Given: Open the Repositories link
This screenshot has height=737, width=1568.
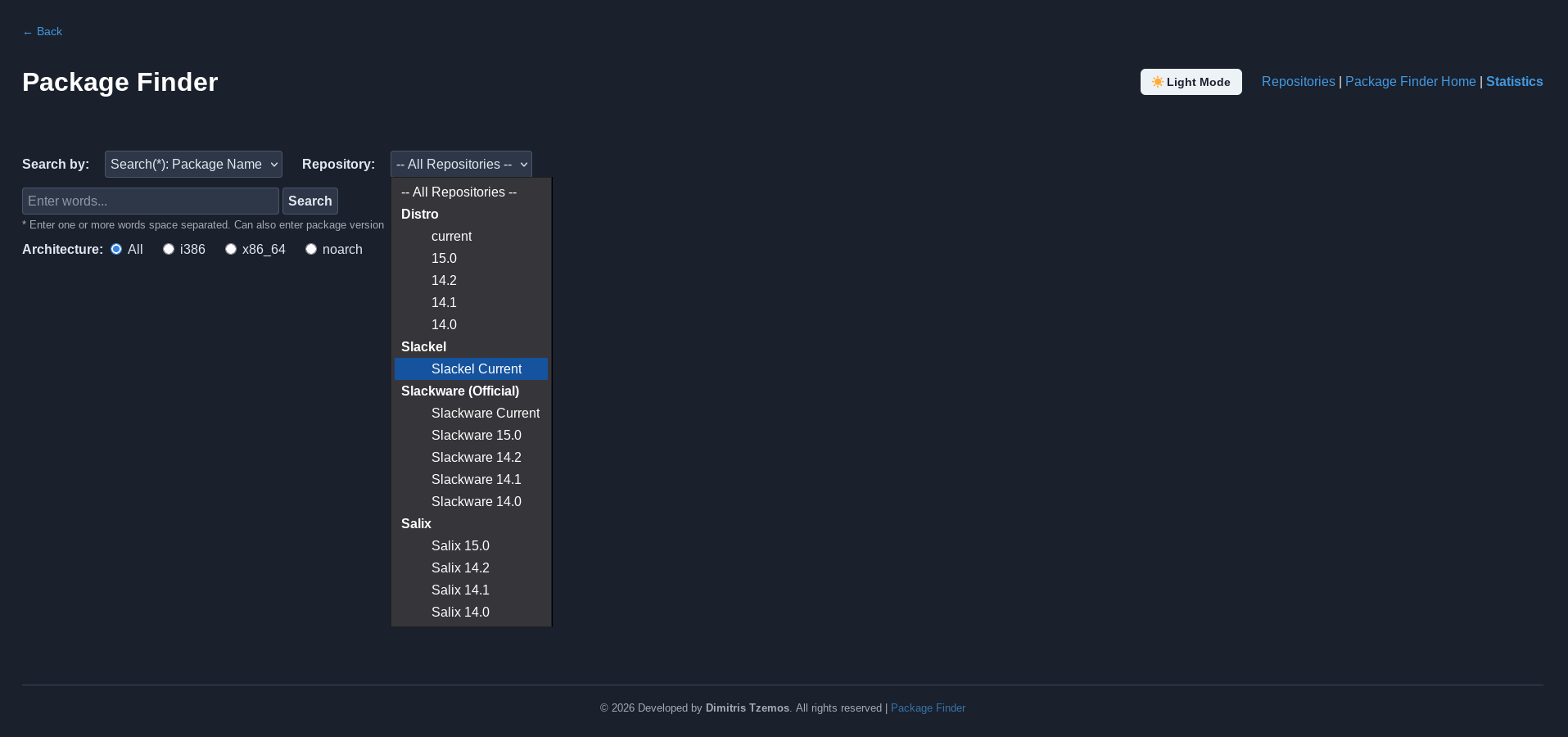Looking at the screenshot, I should [x=1298, y=82].
